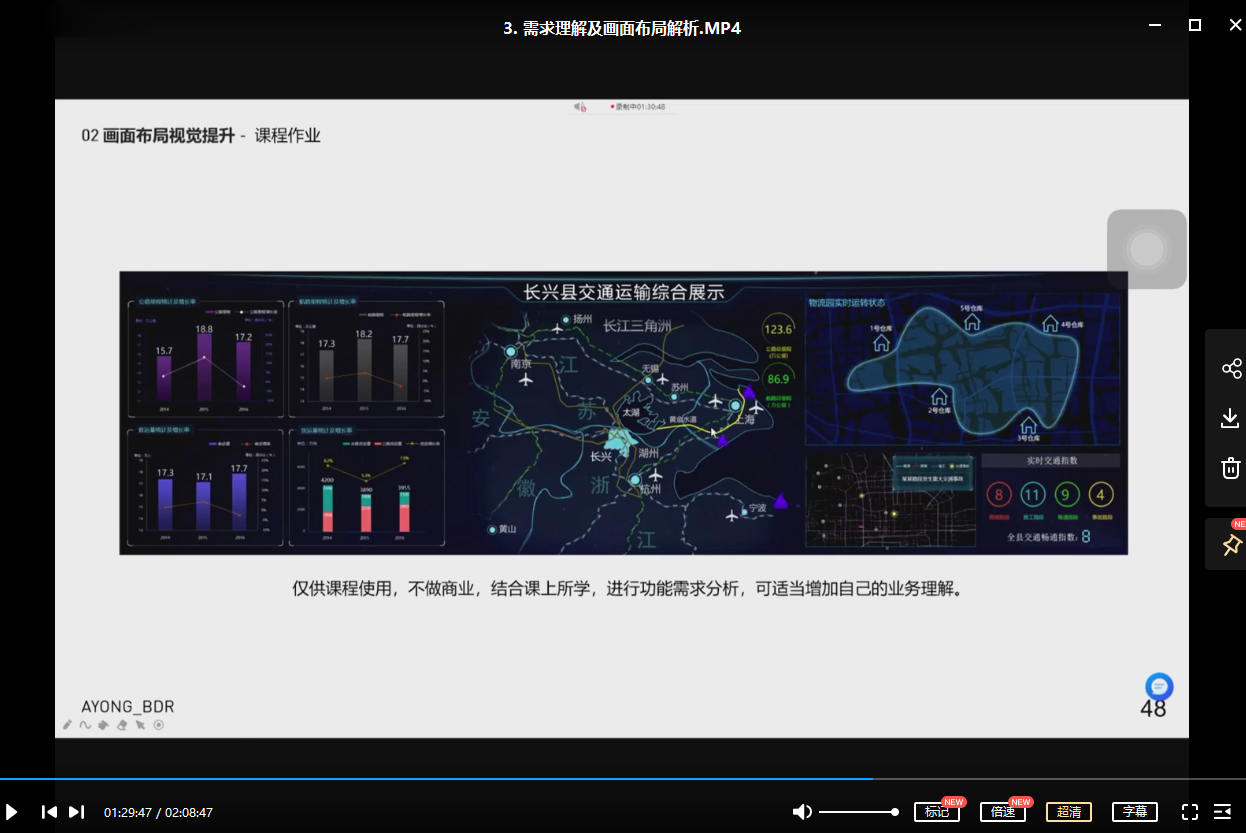Image resolution: width=1246 pixels, height=833 pixels.
Task: Maximize the player window
Action: 1194,25
